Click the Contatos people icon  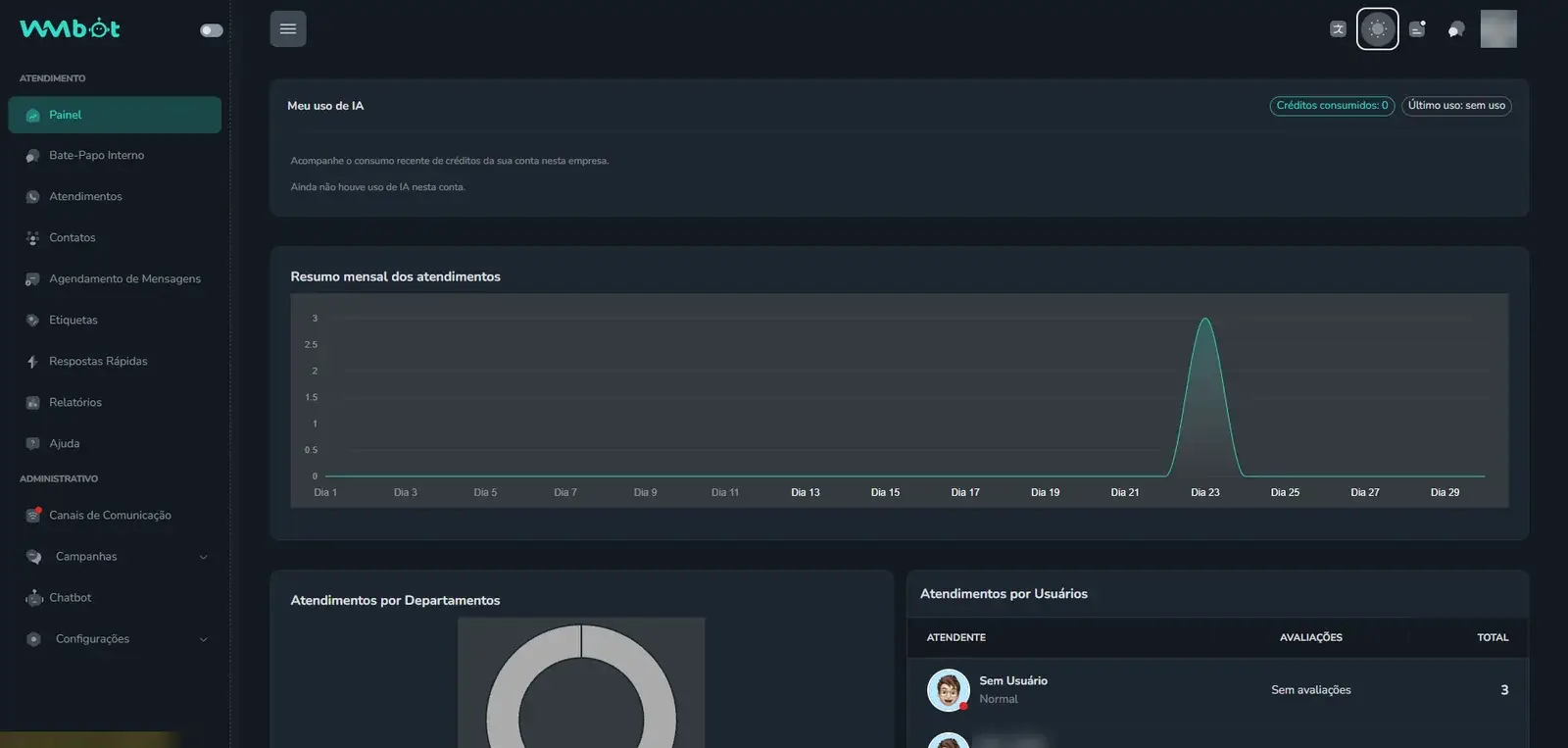[x=32, y=238]
